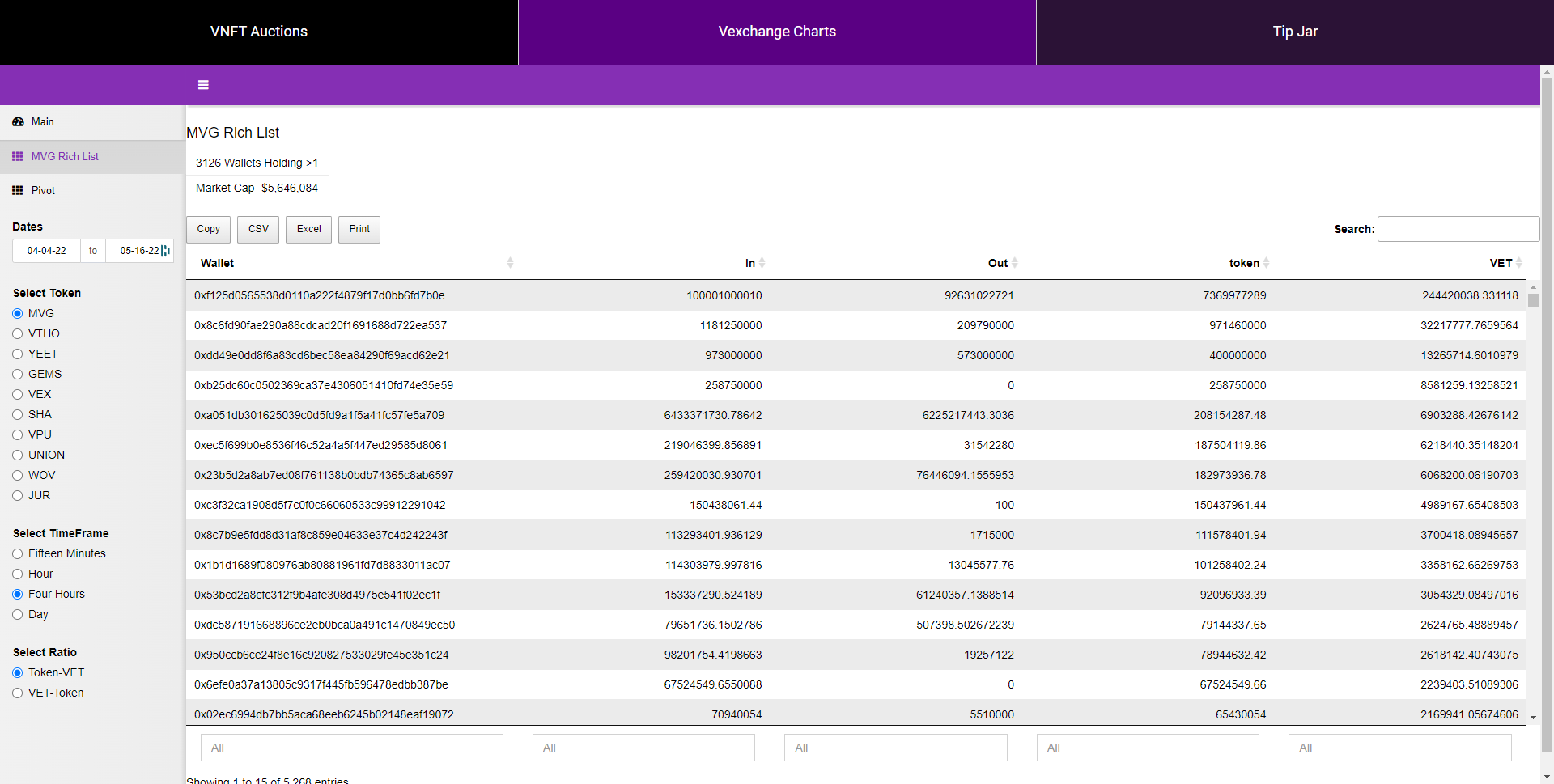This screenshot has height=784, width=1554.
Task: Click the token column filter field
Action: tap(1148, 748)
